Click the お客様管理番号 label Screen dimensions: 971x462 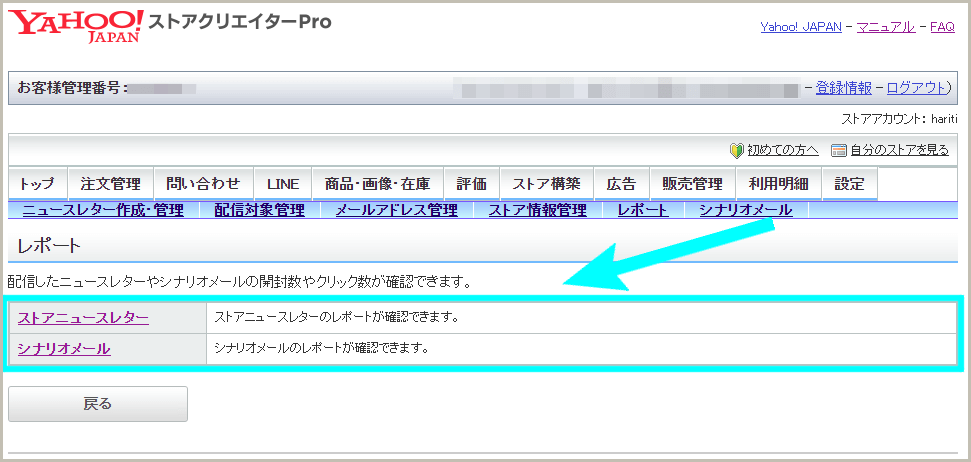point(72,88)
